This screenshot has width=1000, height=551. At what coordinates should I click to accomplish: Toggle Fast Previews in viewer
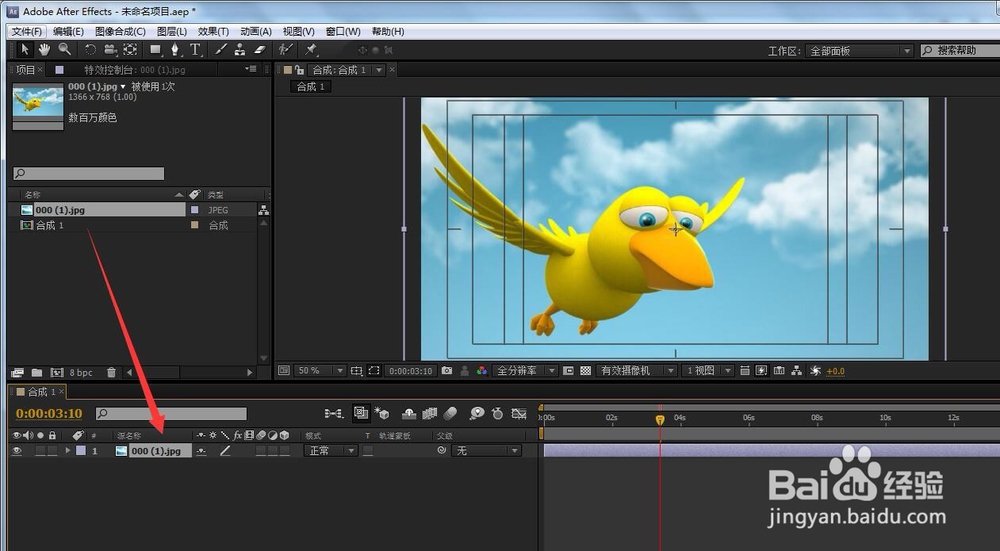point(761,371)
